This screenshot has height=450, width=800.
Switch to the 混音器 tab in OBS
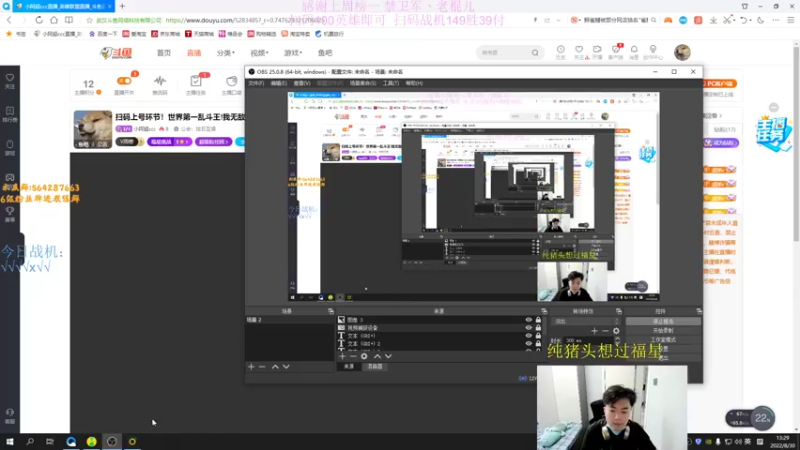(x=375, y=367)
